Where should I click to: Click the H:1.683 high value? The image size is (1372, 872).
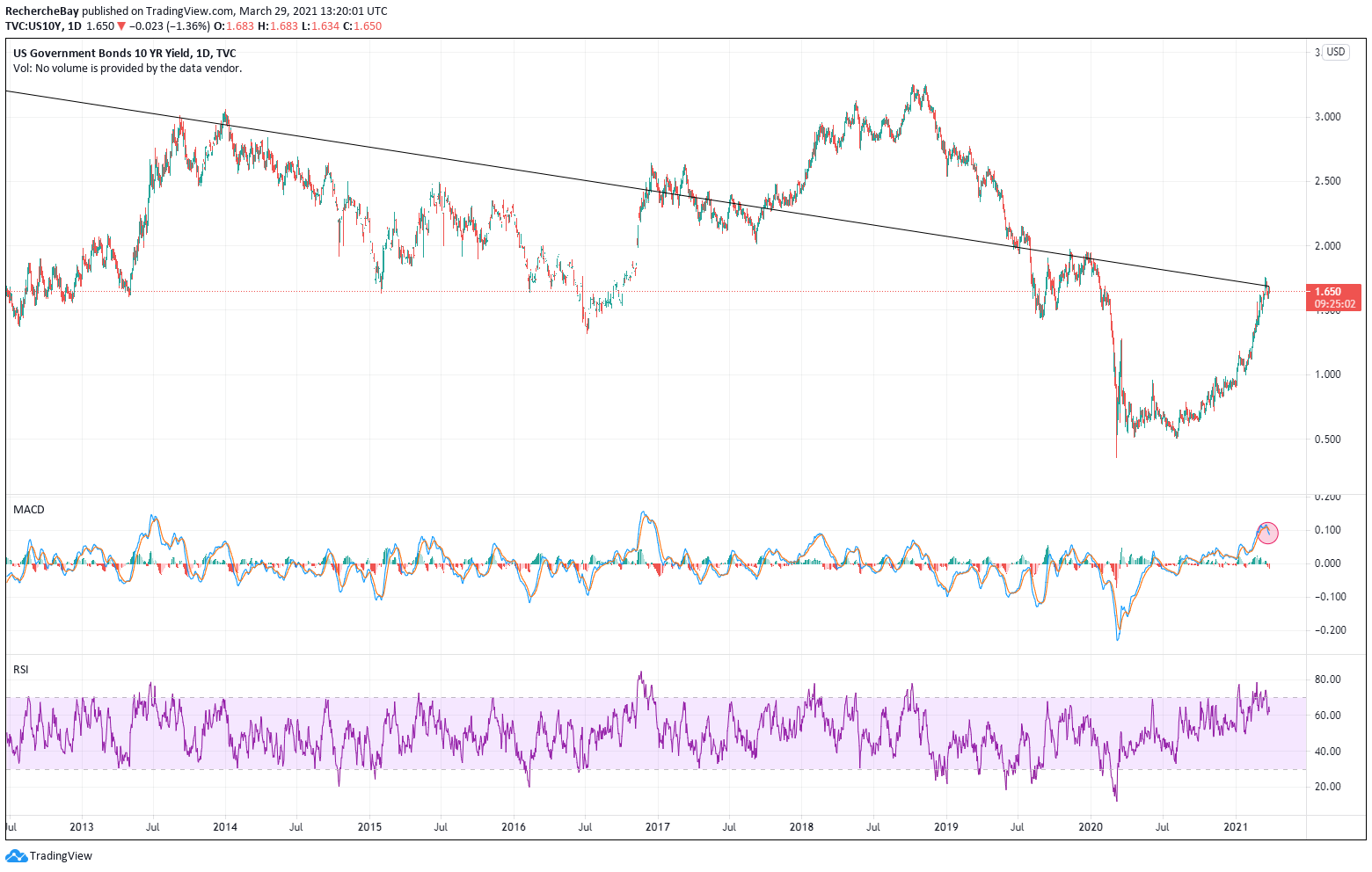pyautogui.click(x=278, y=26)
